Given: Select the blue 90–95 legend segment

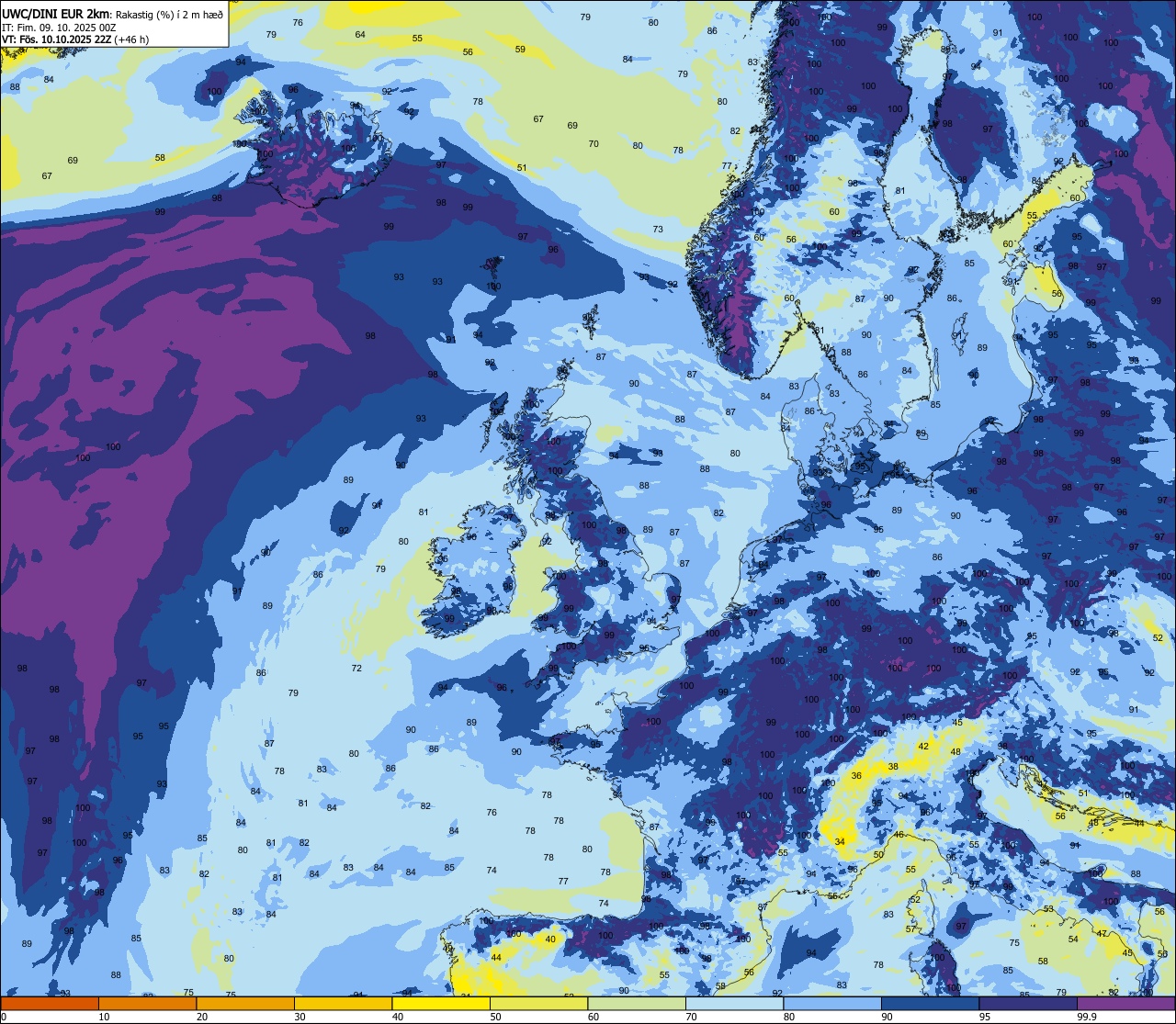Looking at the screenshot, I should click(x=930, y=1003).
